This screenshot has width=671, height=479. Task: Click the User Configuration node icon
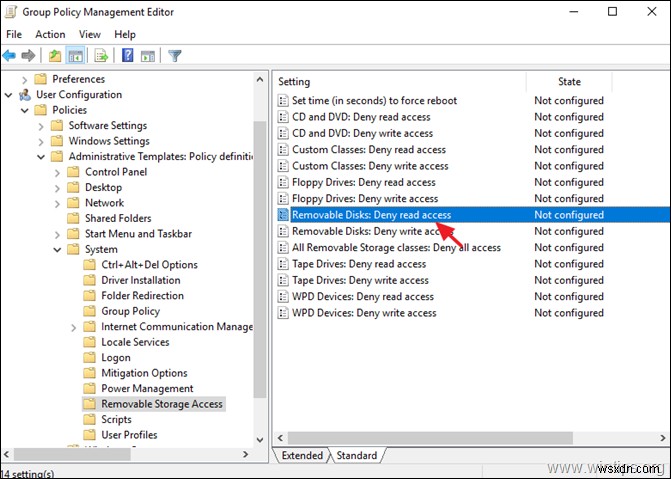tap(25, 95)
